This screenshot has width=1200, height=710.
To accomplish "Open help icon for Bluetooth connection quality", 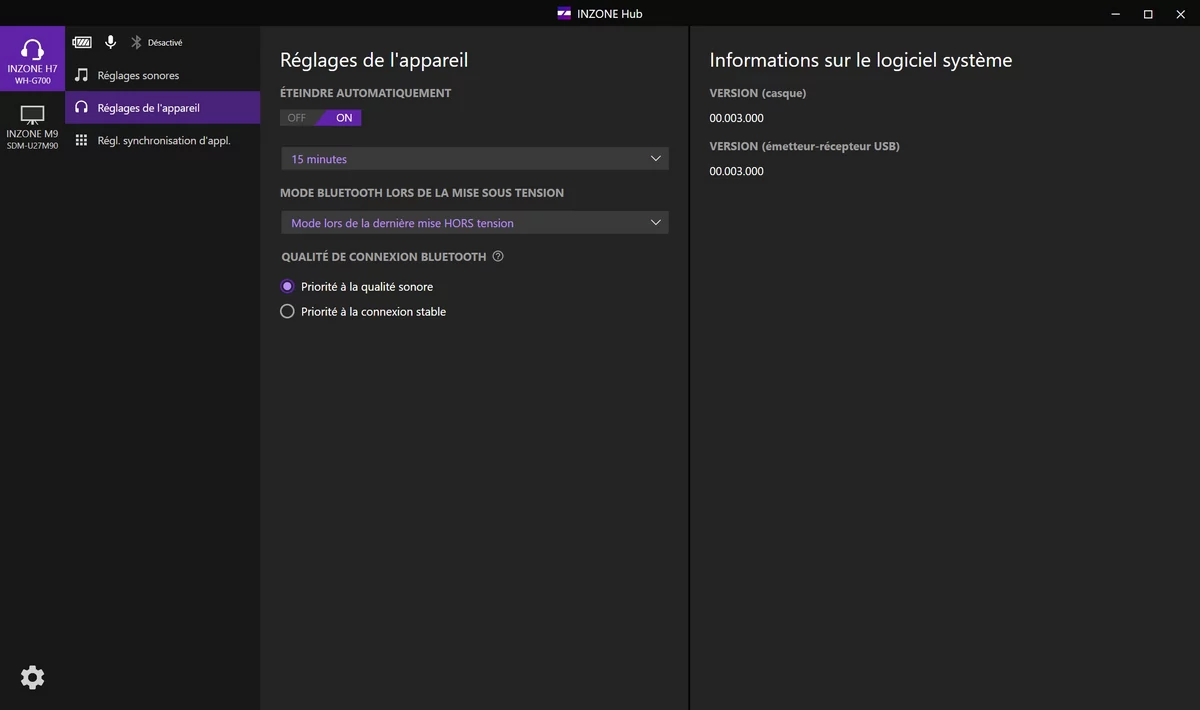I will (x=498, y=256).
